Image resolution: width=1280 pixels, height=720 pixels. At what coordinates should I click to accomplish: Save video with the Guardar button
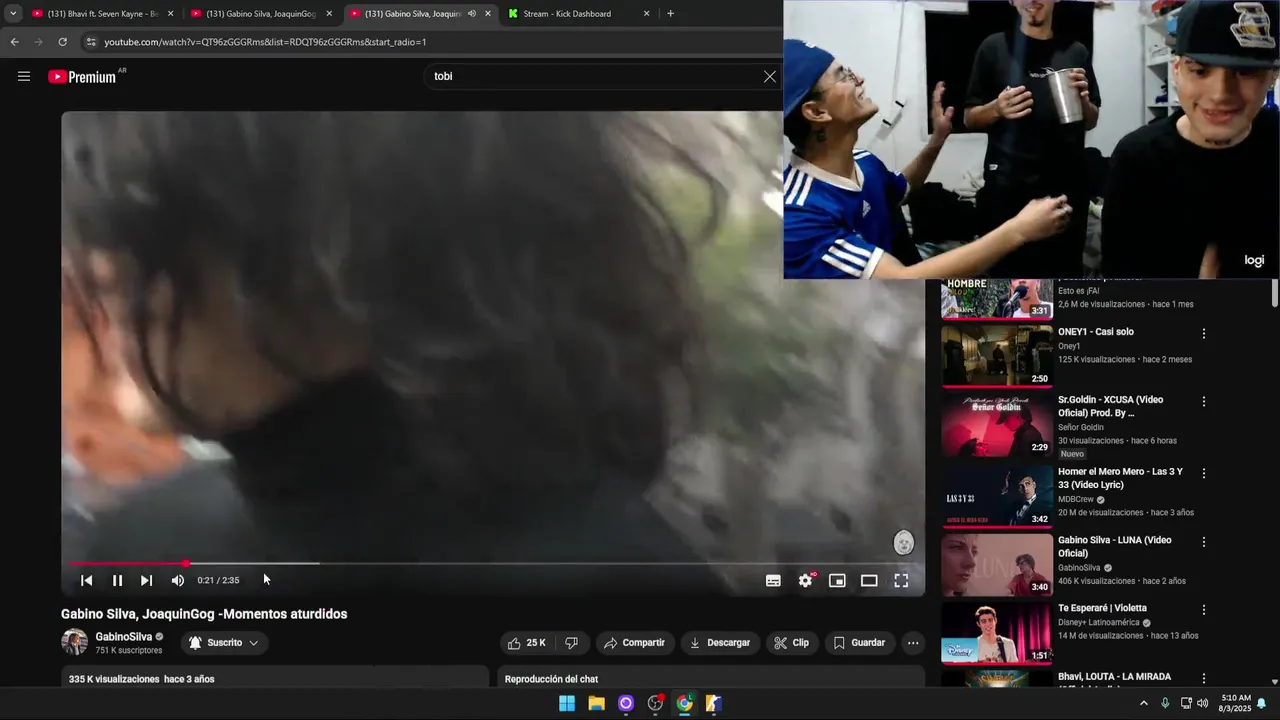[859, 643]
